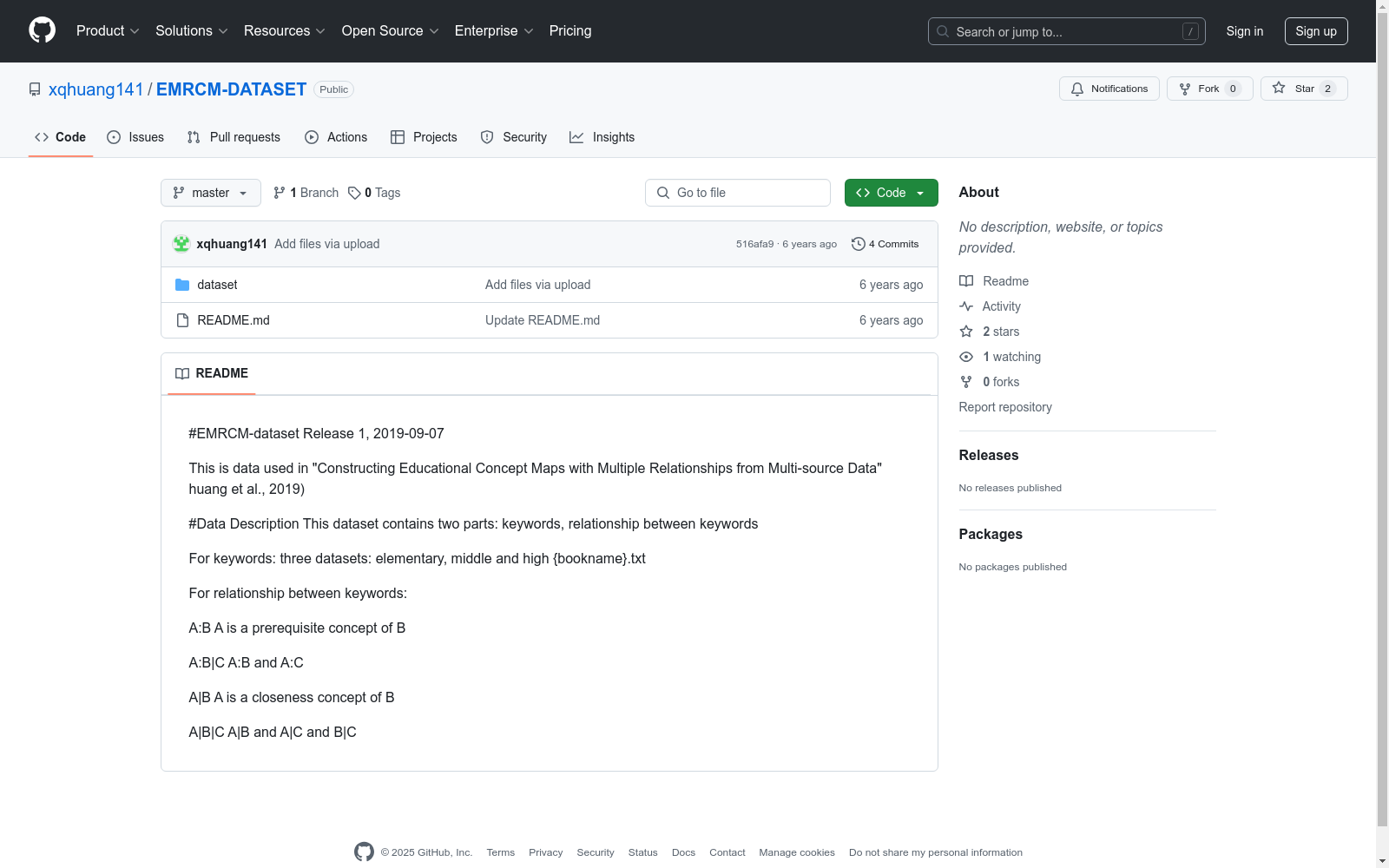Open the Enterprise dropdown
1389x868 pixels.
coord(494,30)
